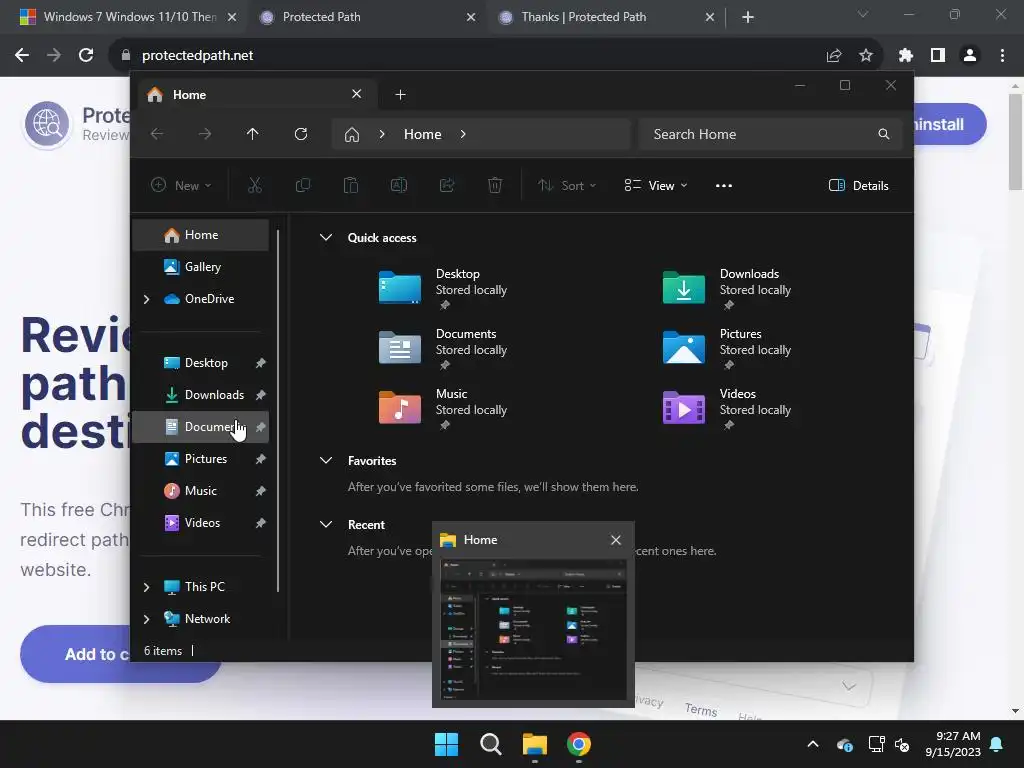Viewport: 1024px width, 768px height.
Task: Click the chevron after Home in address bar
Action: coord(463,134)
